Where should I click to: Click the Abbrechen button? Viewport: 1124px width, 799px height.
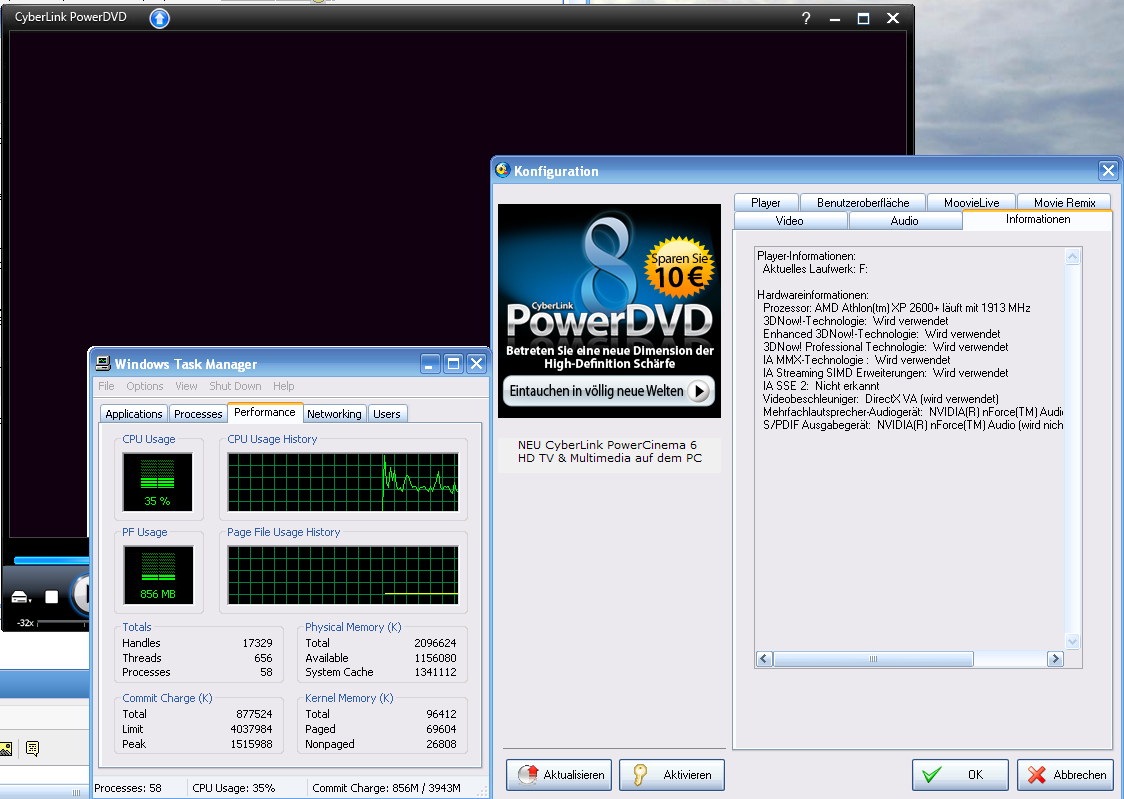coord(1066,775)
